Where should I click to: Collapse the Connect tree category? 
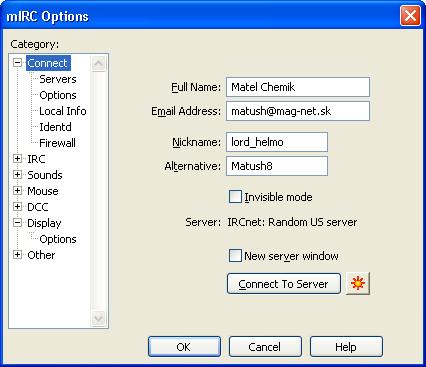pos(17,63)
